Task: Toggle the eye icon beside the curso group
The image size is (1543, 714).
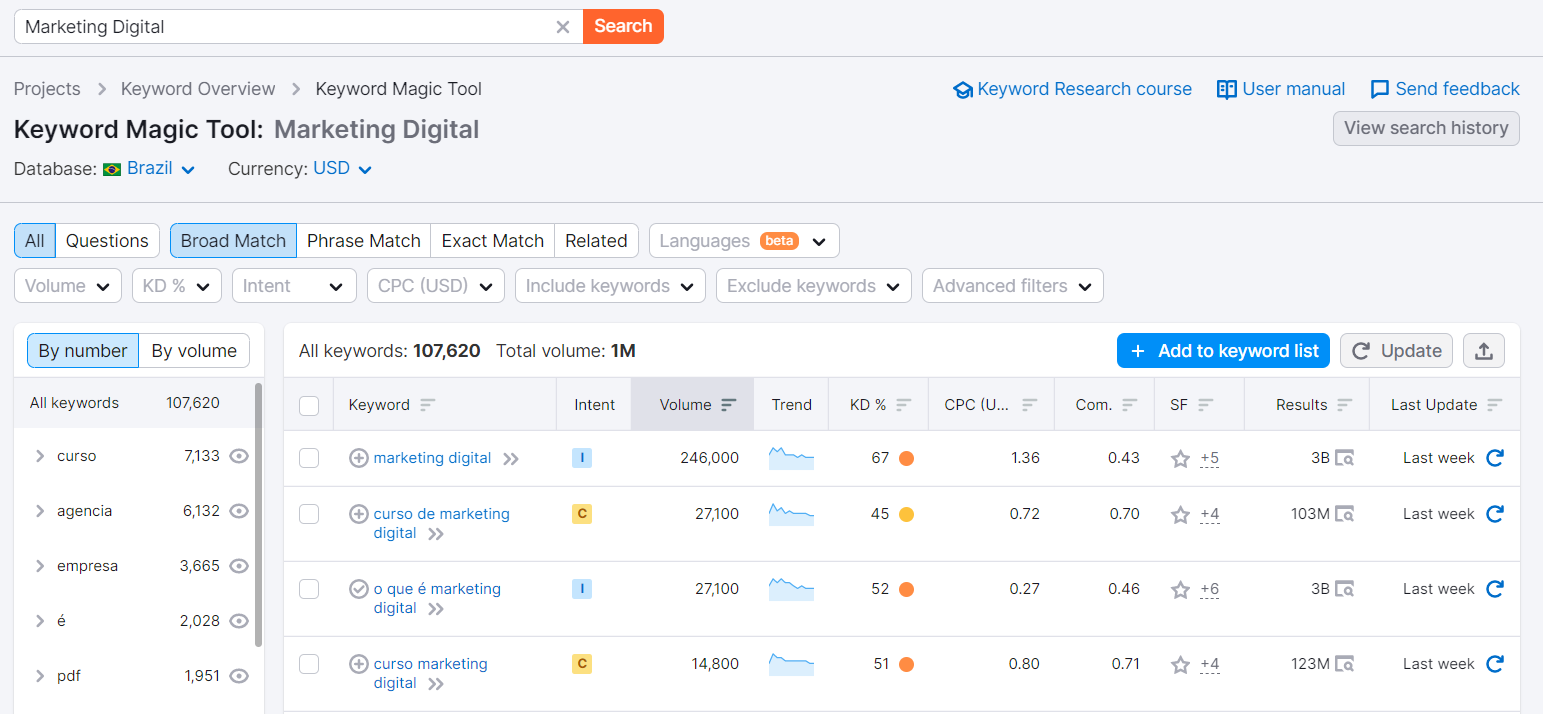Action: (239, 455)
